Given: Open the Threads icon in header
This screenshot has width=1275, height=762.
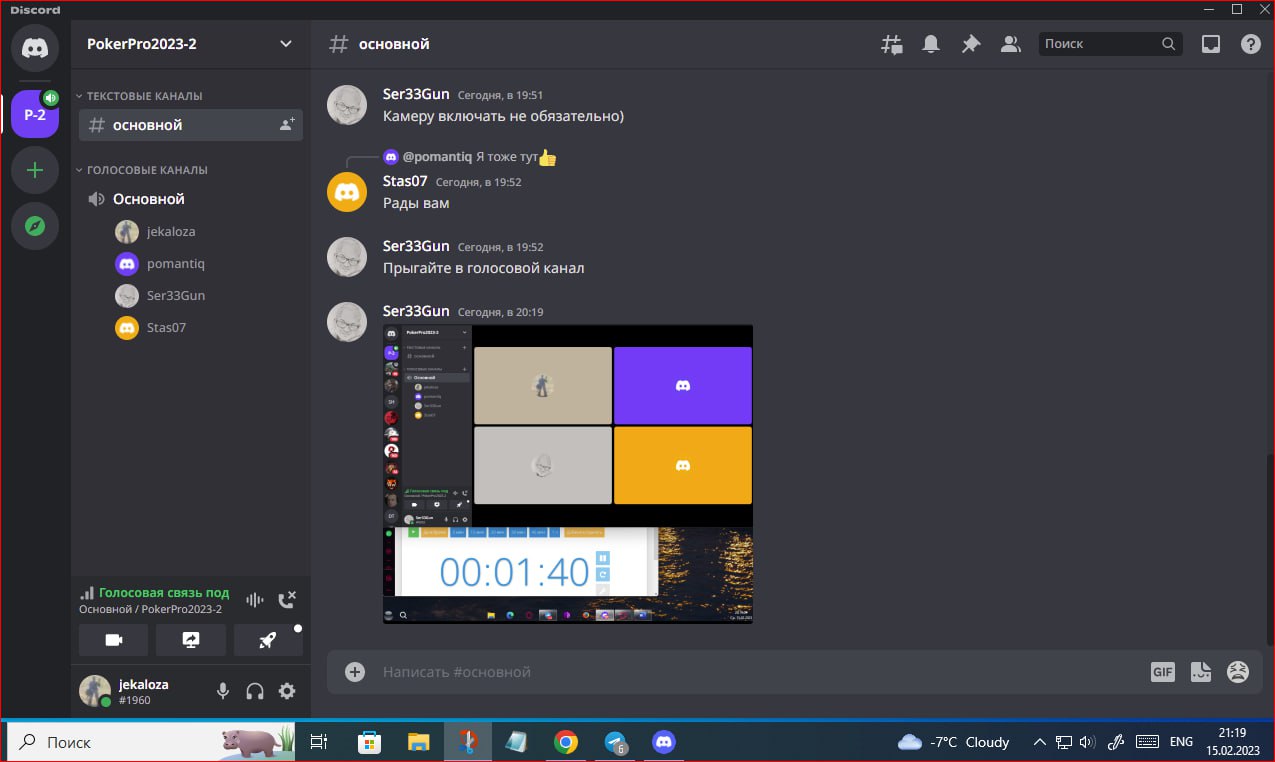Looking at the screenshot, I should click(x=891, y=44).
